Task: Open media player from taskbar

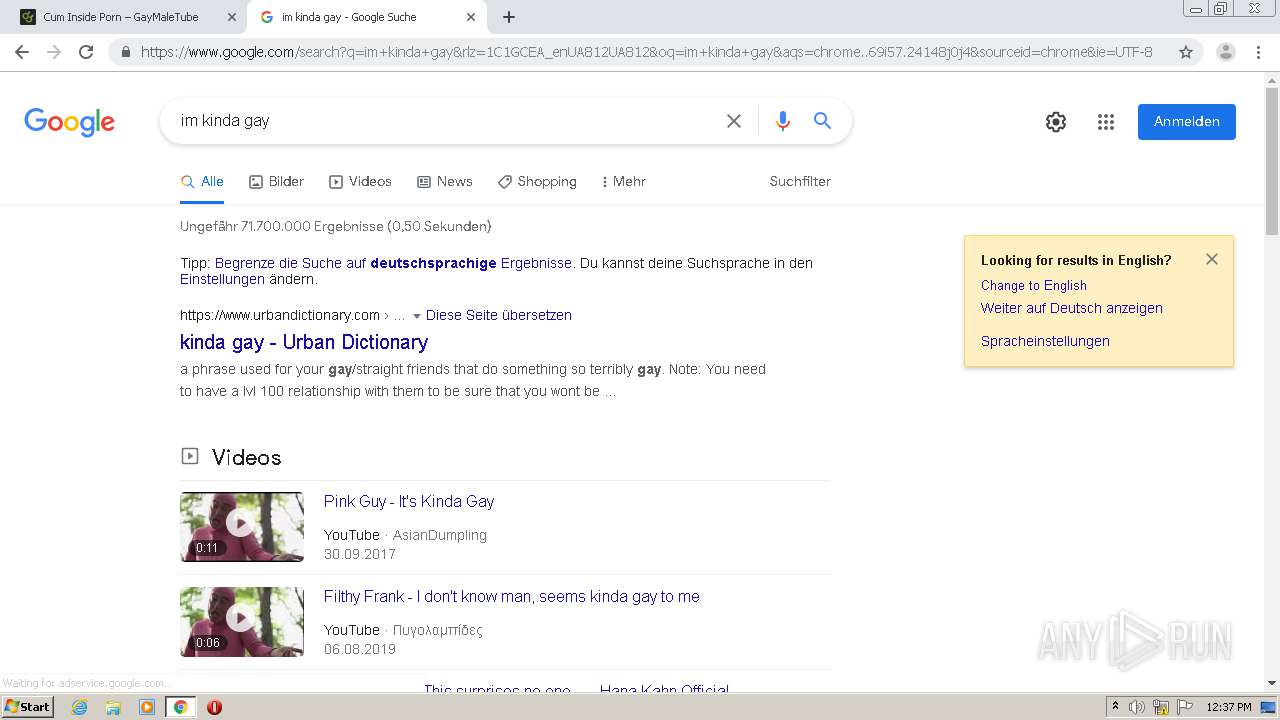Action: (x=147, y=707)
